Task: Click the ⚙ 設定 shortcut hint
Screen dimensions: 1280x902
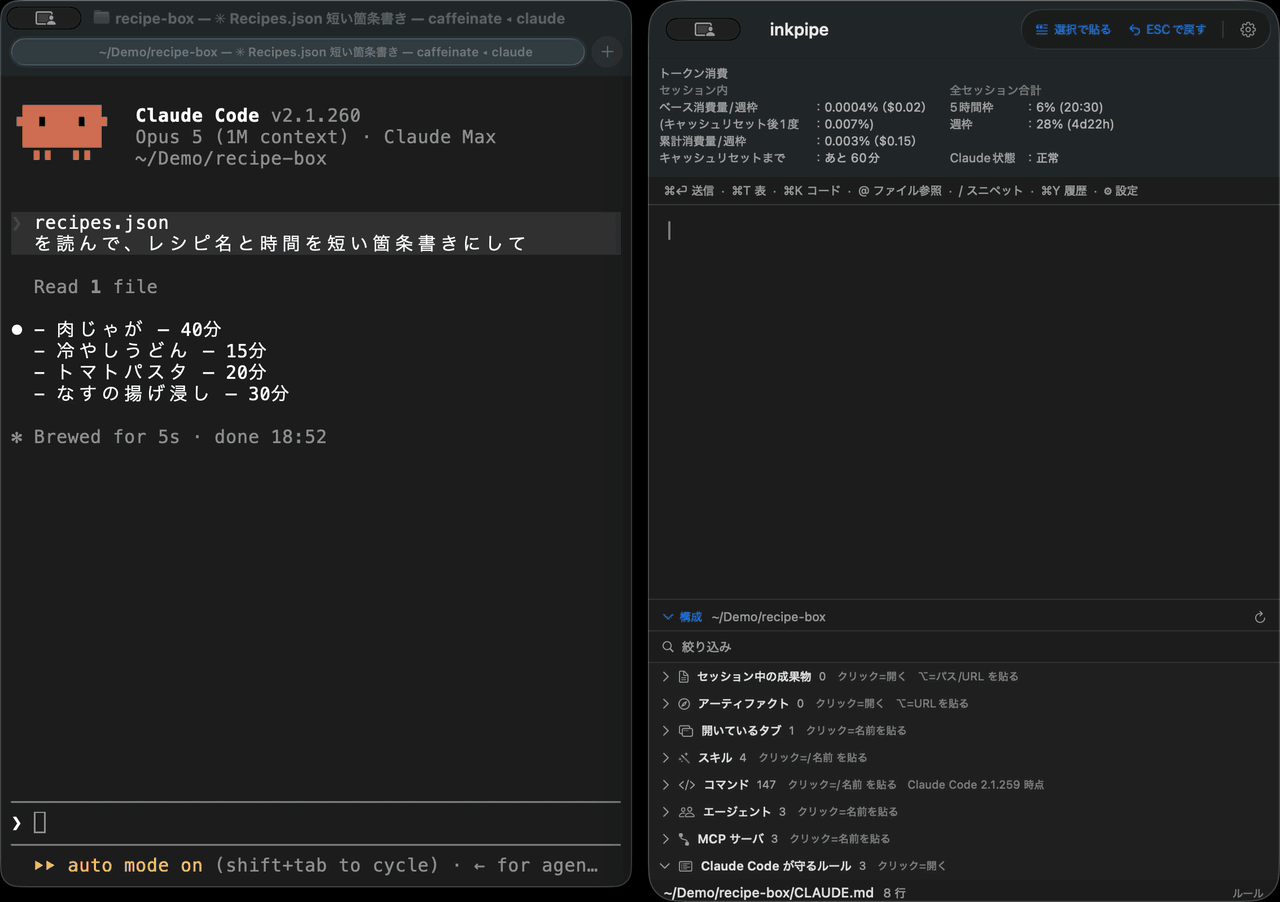Action: click(1121, 191)
